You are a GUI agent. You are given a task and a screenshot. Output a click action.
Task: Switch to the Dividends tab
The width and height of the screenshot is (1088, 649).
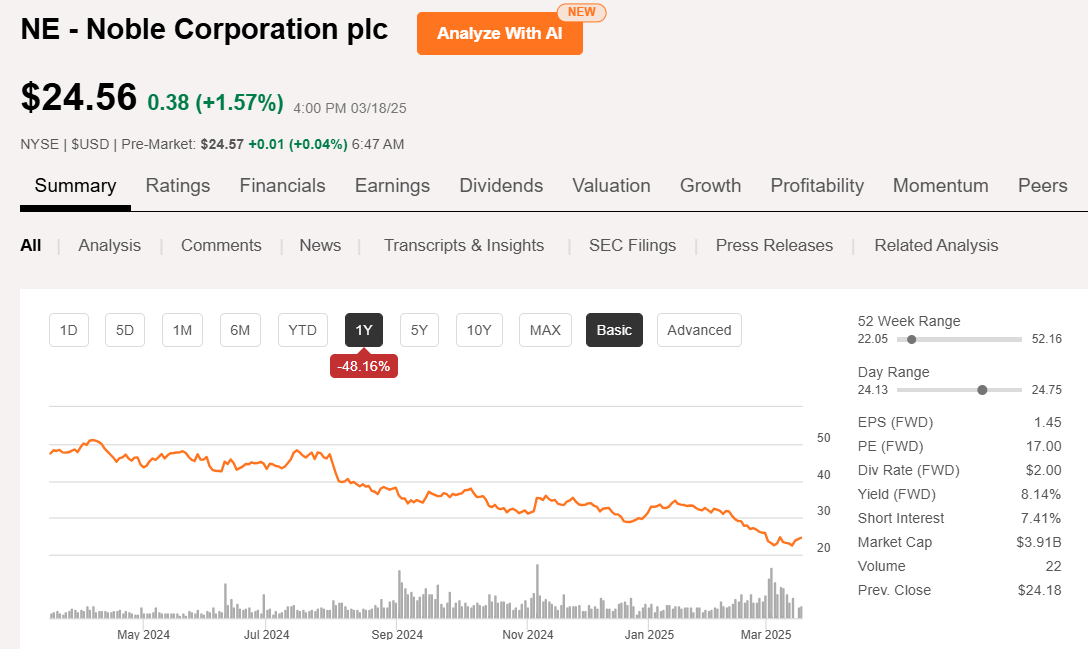[x=501, y=185]
